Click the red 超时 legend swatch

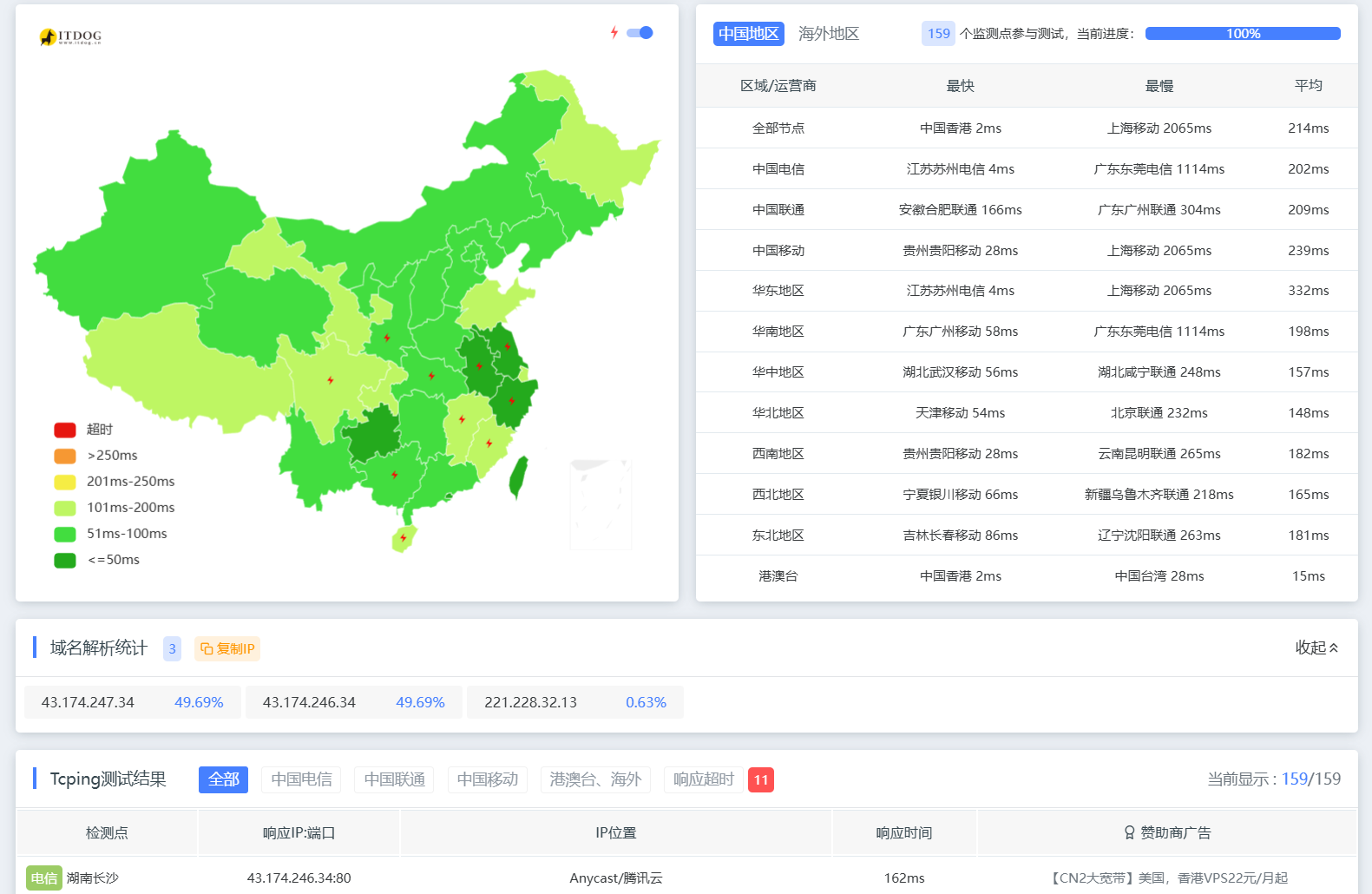(65, 430)
